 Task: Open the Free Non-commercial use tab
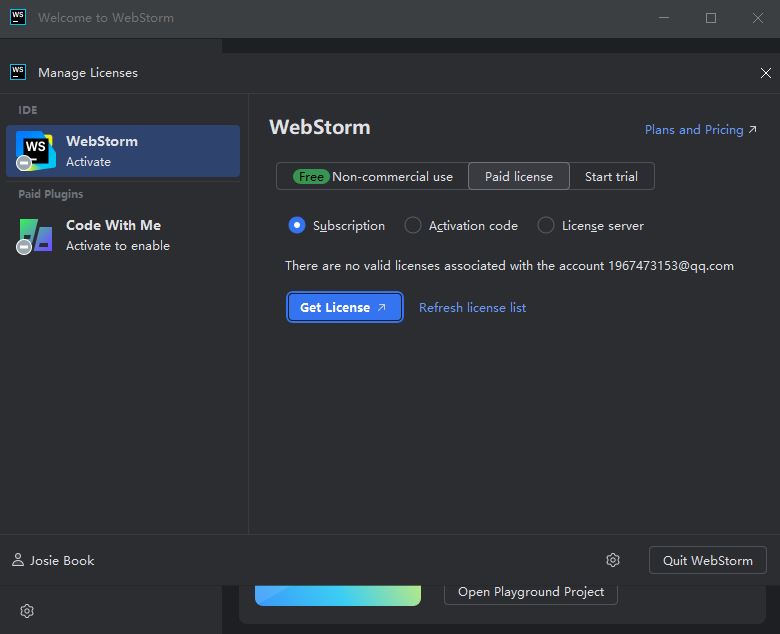click(373, 177)
